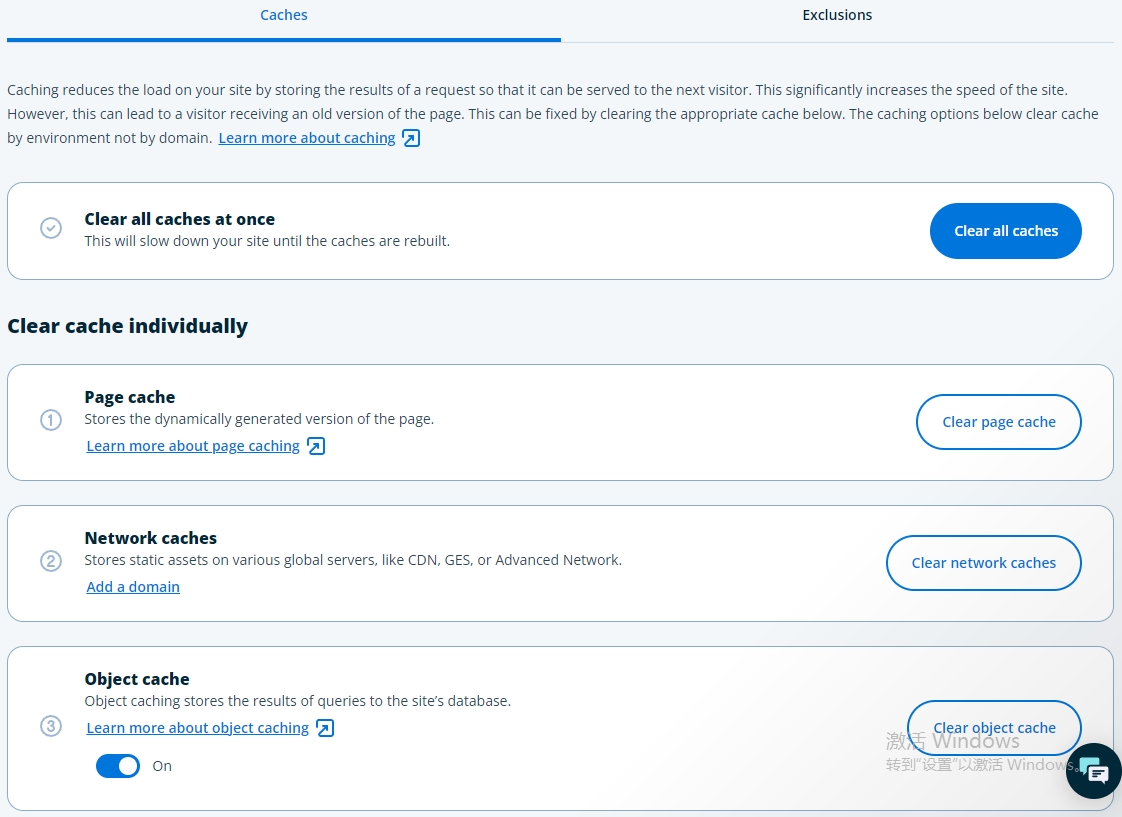Disable the Object cache toggle

coord(118,766)
